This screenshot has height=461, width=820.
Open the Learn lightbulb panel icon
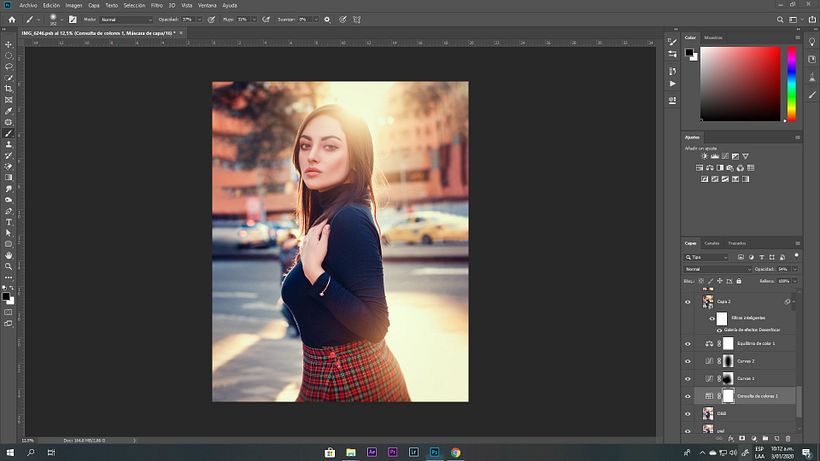pyautogui.click(x=812, y=42)
